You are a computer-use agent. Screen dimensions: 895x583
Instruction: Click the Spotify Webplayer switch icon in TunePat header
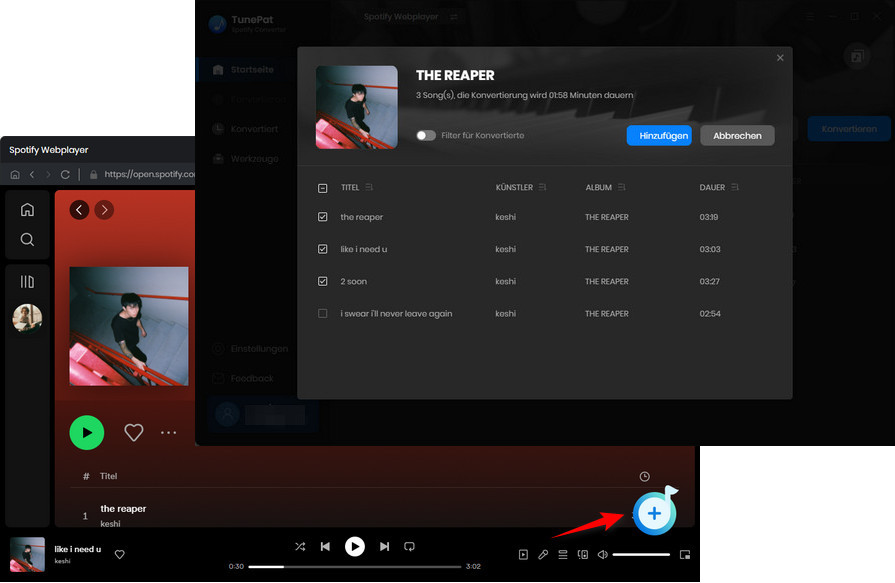click(454, 17)
